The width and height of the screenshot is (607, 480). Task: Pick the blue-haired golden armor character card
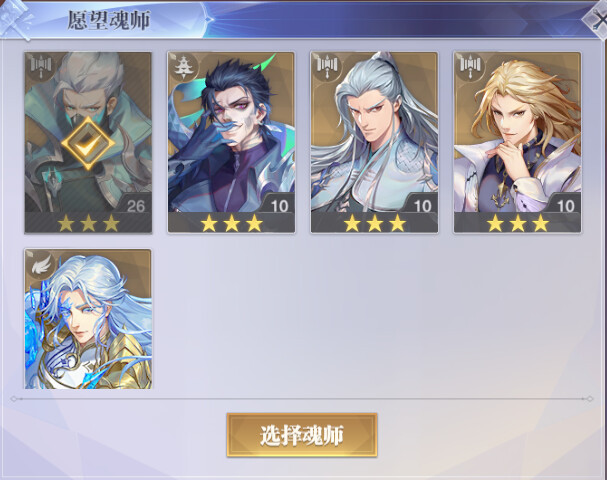click(88, 319)
